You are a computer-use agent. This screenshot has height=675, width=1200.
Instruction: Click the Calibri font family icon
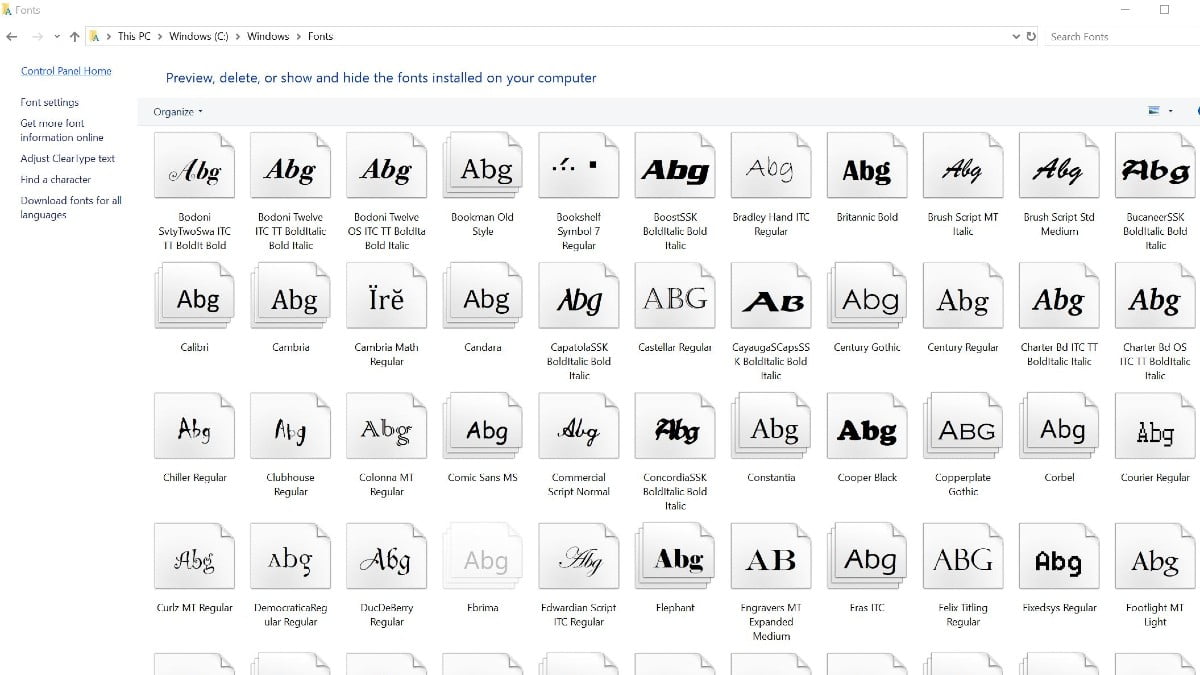click(196, 299)
